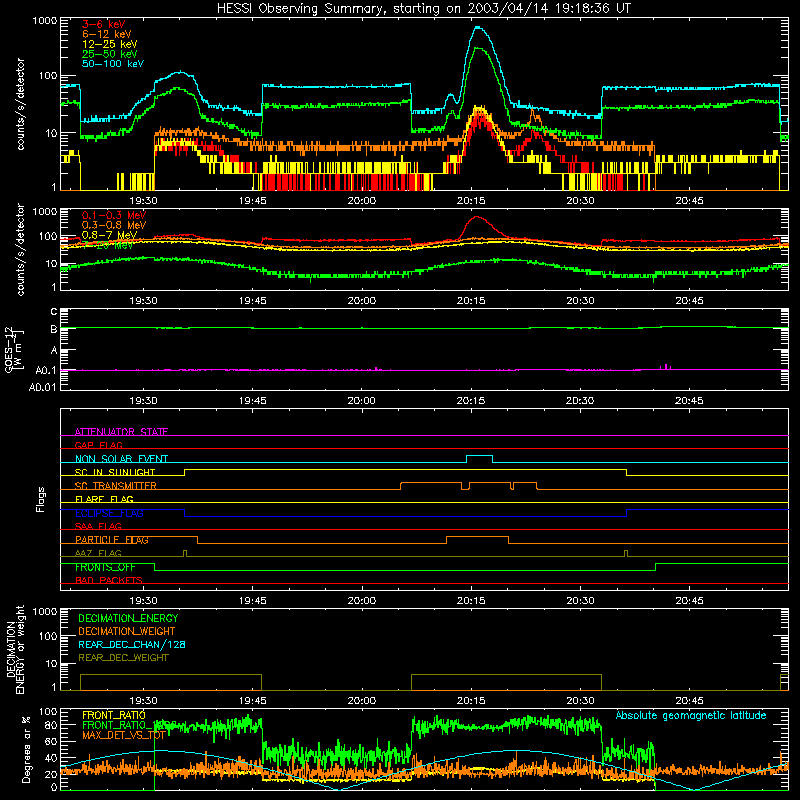Viewport: 800px width, 800px height.
Task: Select the yellow 12-25 keV legend label
Action: click(x=110, y=44)
